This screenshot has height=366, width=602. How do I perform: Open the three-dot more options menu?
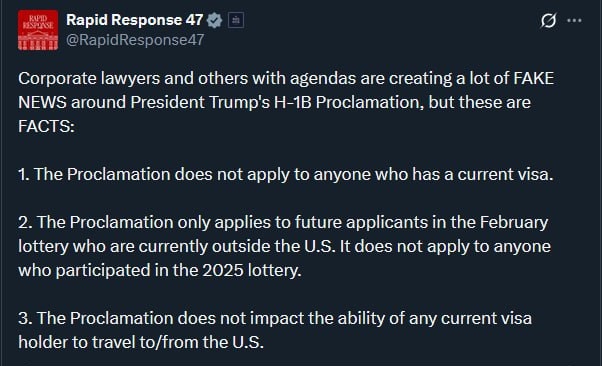(x=574, y=20)
